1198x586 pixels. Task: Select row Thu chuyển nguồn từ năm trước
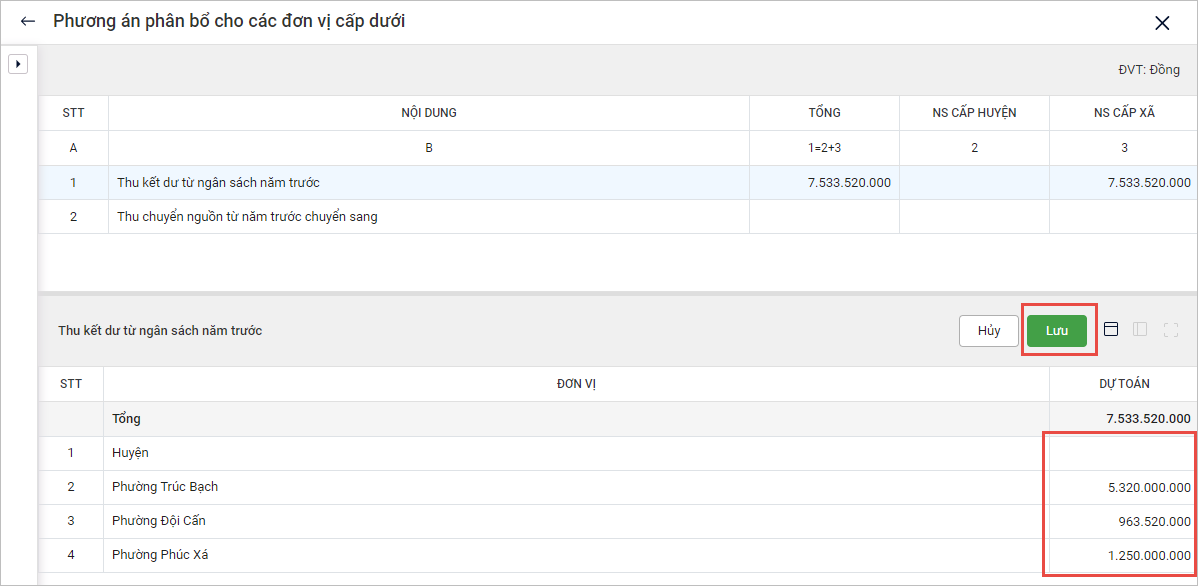(428, 216)
